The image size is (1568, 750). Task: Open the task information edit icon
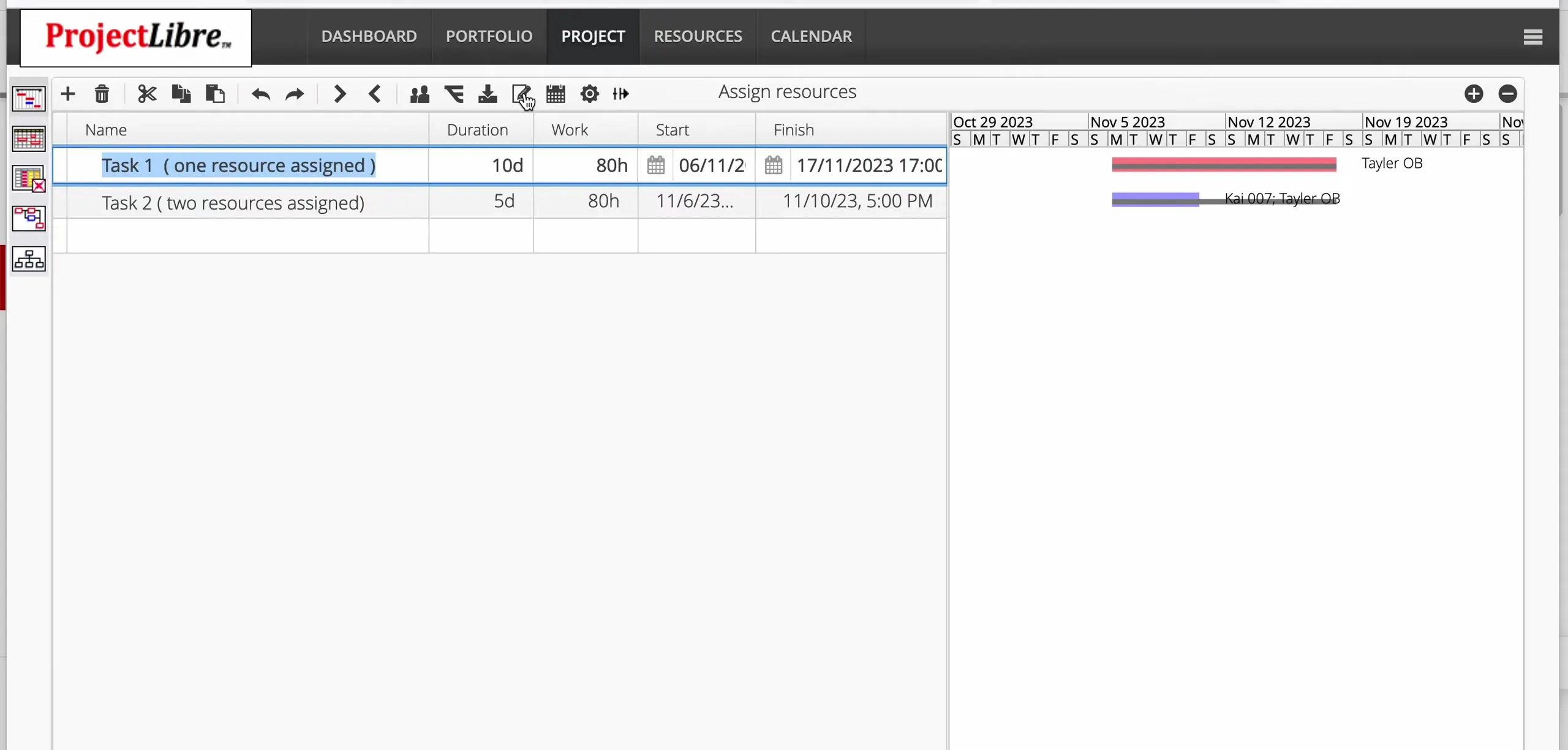coord(521,94)
